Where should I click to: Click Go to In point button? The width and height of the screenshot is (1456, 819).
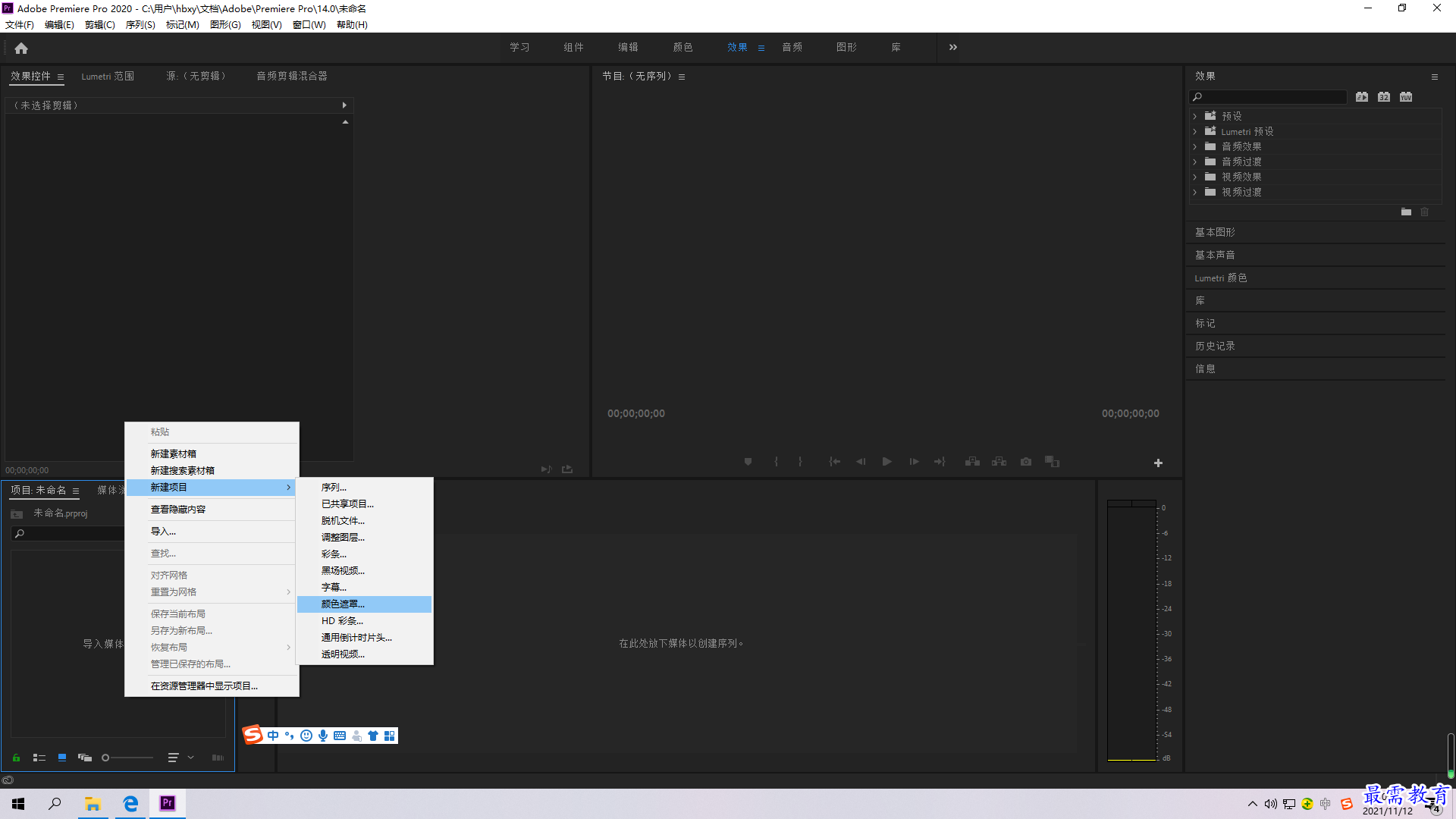pyautogui.click(x=834, y=462)
